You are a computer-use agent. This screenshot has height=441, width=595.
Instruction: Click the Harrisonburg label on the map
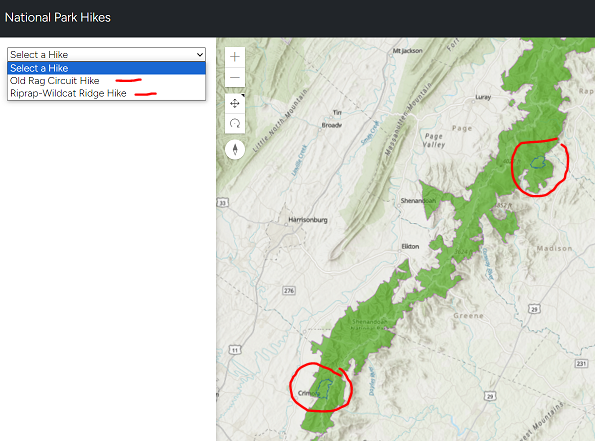[x=308, y=220]
